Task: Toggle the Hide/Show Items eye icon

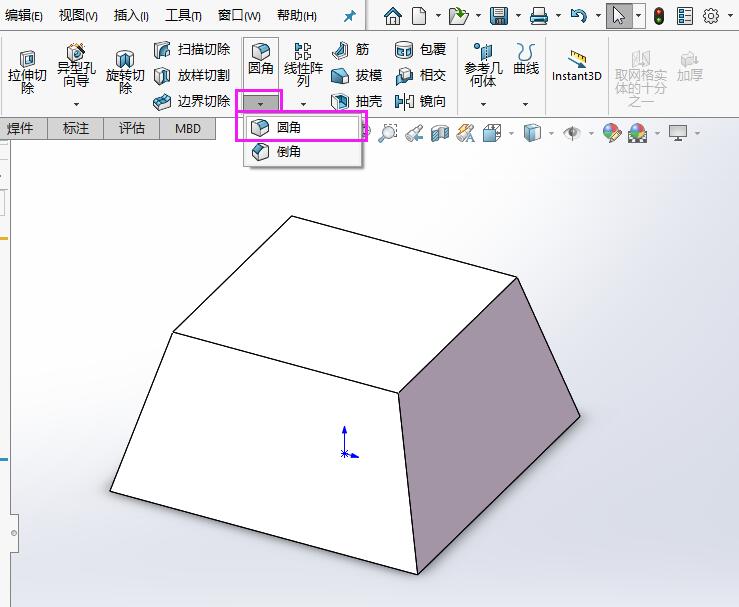Action: pos(572,133)
